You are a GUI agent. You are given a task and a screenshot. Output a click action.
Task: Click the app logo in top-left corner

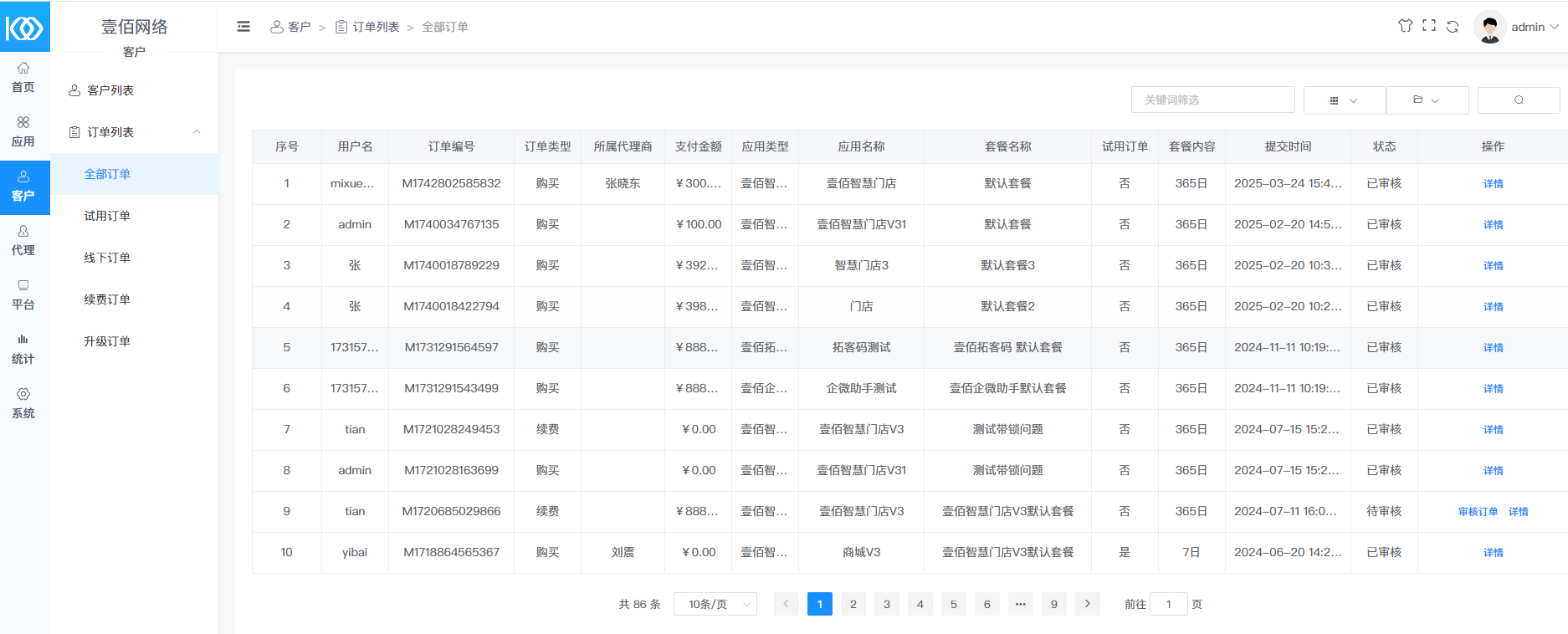24,28
